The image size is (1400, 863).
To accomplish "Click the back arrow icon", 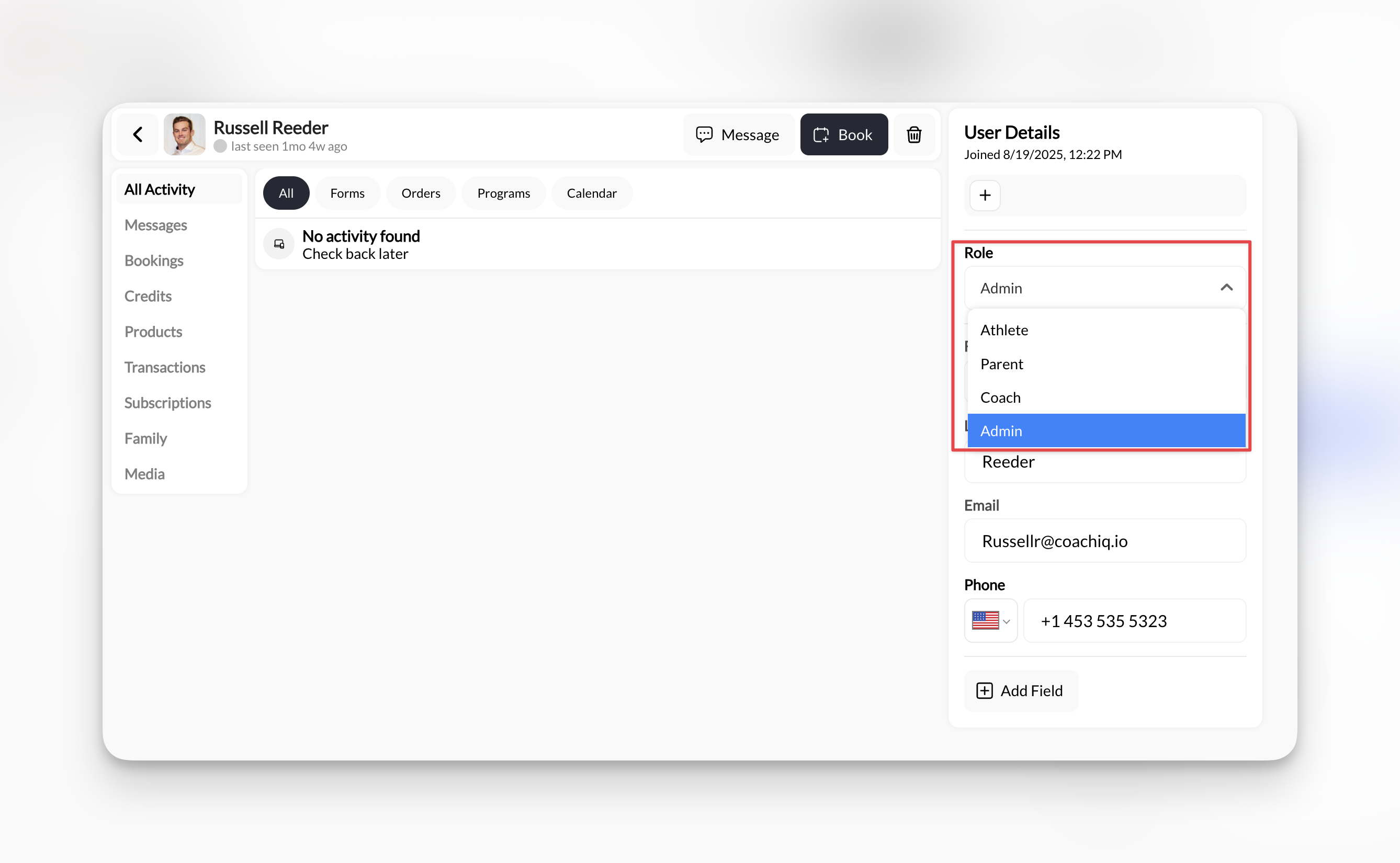I will tap(138, 135).
